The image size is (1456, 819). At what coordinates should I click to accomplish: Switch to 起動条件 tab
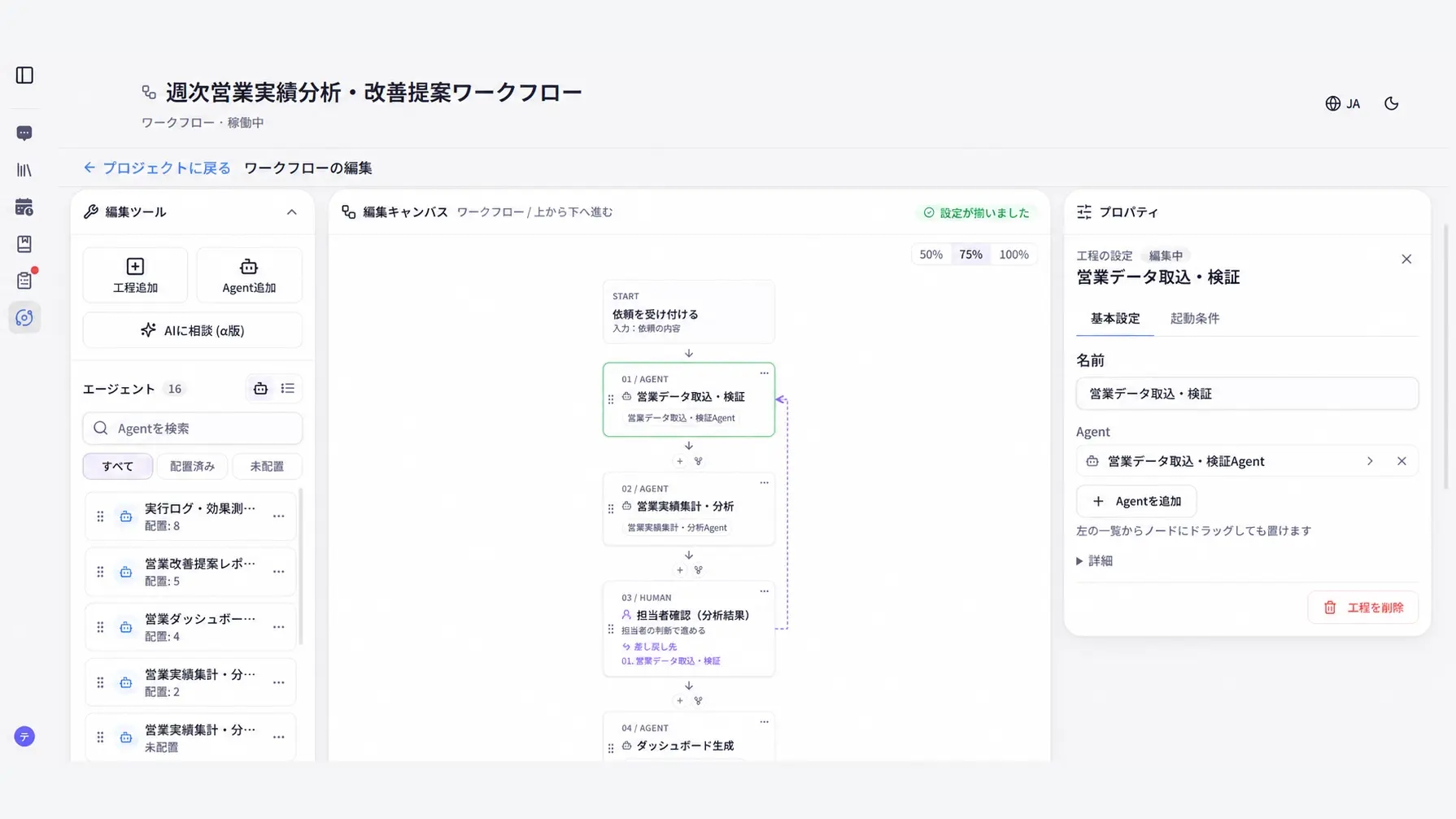click(1194, 318)
